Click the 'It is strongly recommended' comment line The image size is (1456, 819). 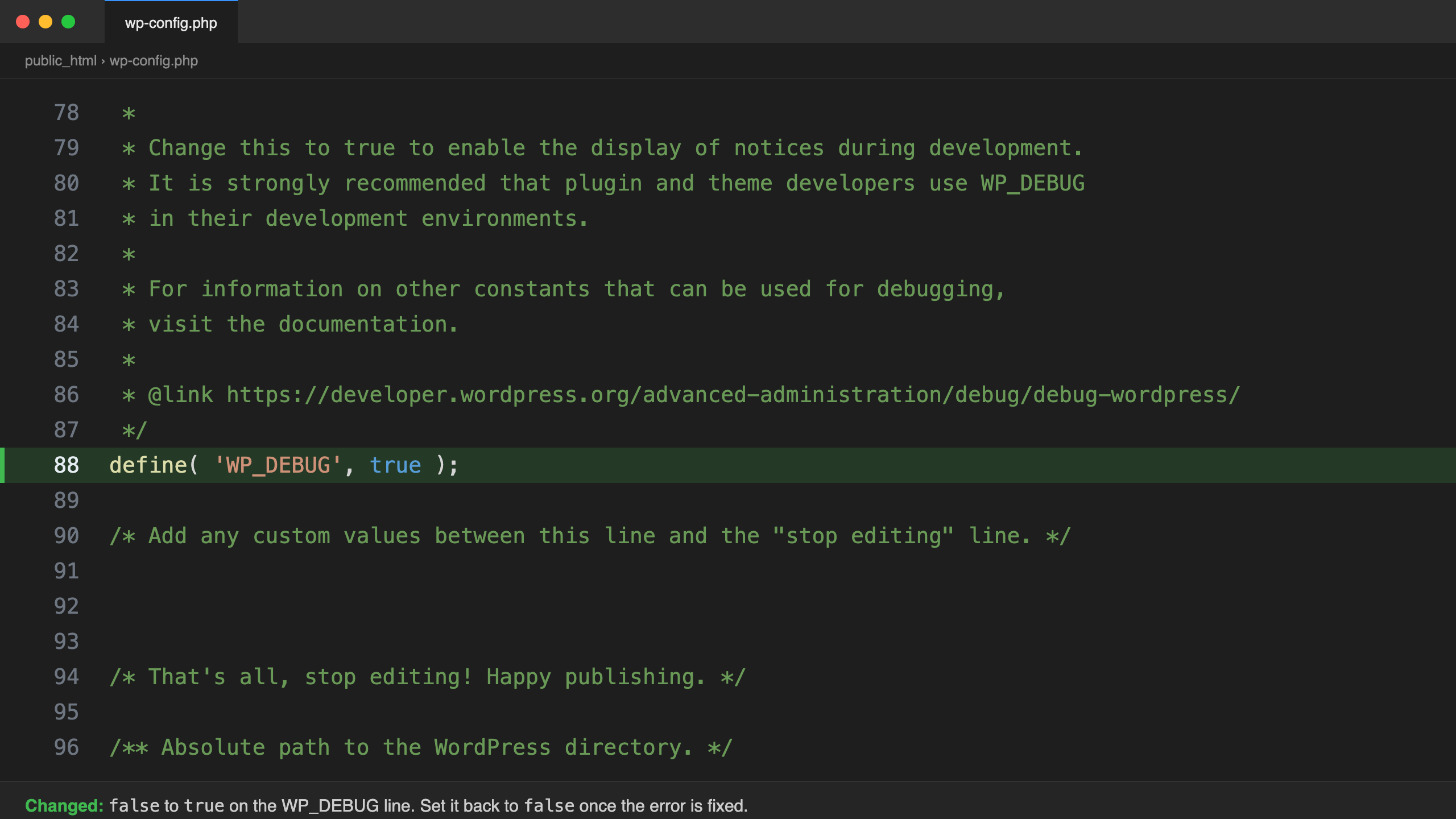pos(603,183)
